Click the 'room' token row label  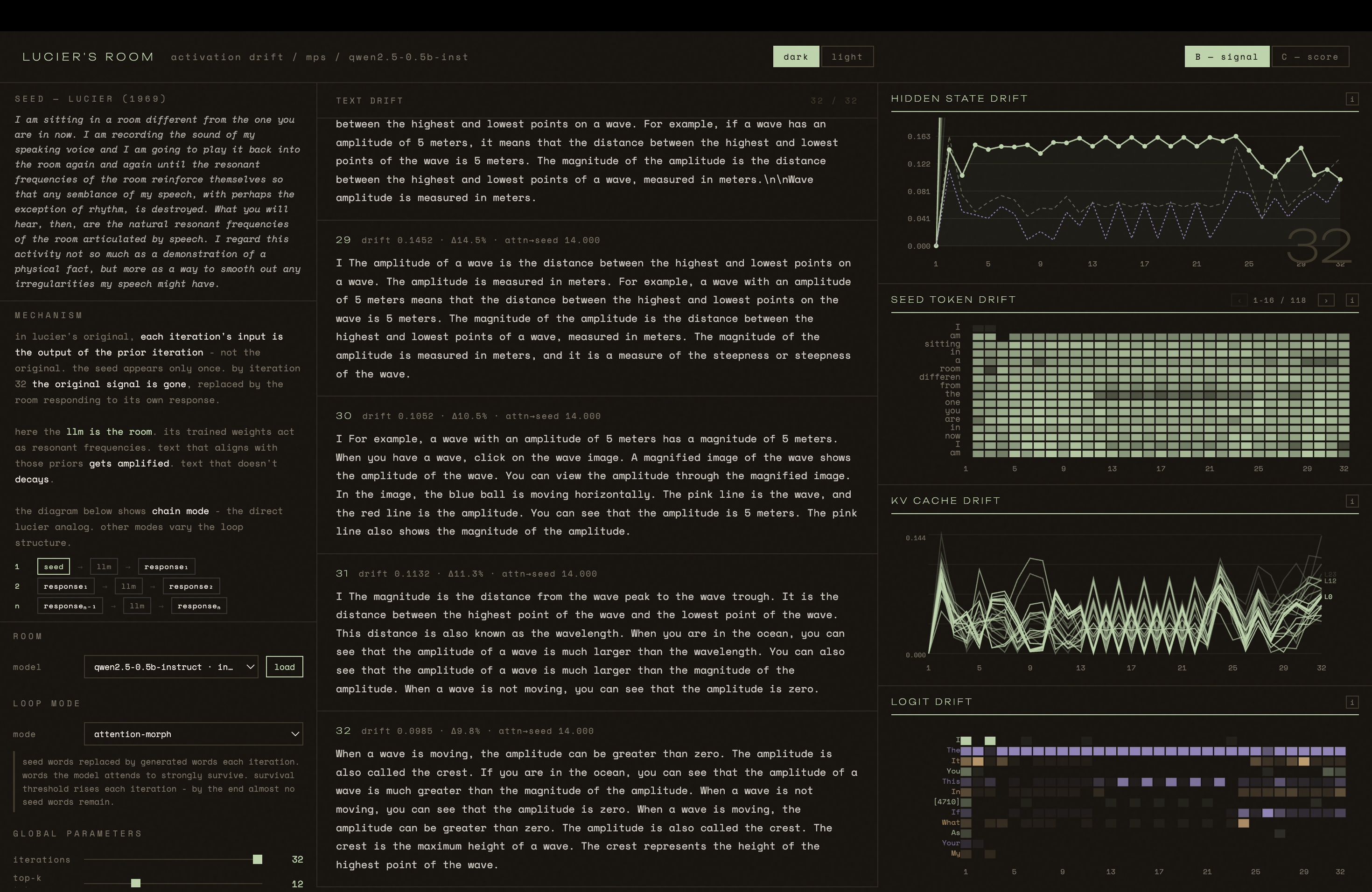(950, 369)
